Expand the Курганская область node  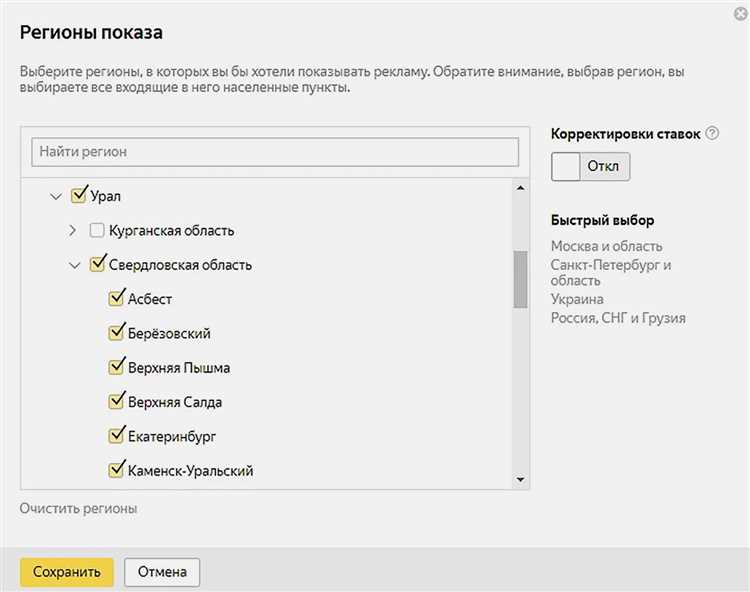(x=73, y=231)
